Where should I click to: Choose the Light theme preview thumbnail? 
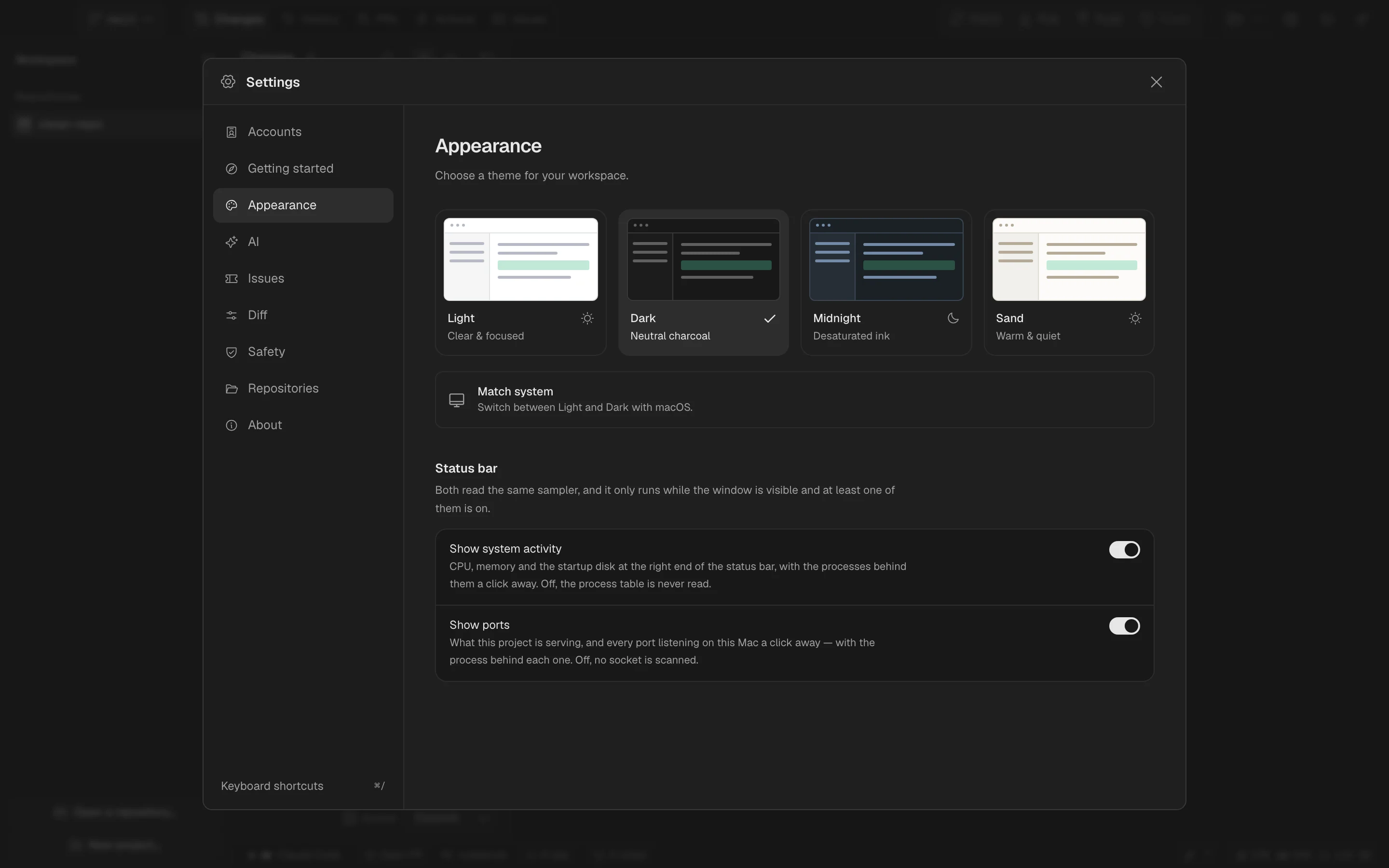520,259
